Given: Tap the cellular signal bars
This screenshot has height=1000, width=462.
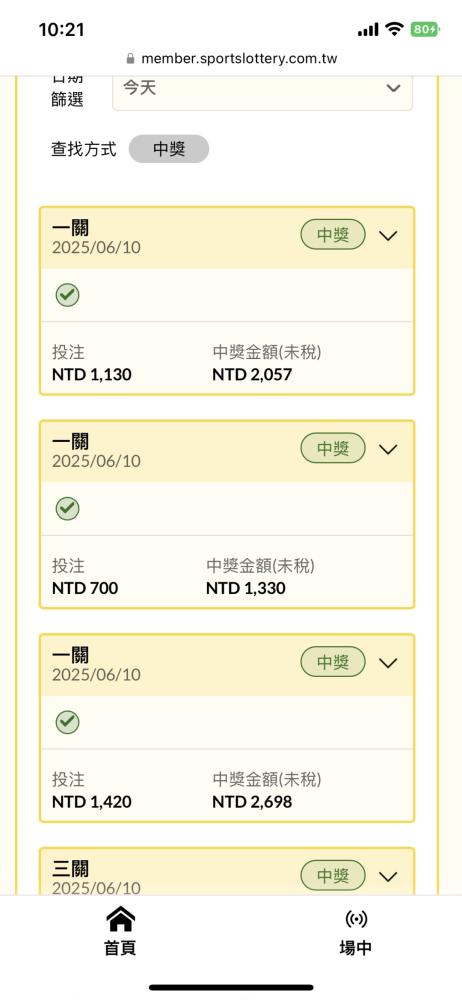Looking at the screenshot, I should [x=368, y=30].
